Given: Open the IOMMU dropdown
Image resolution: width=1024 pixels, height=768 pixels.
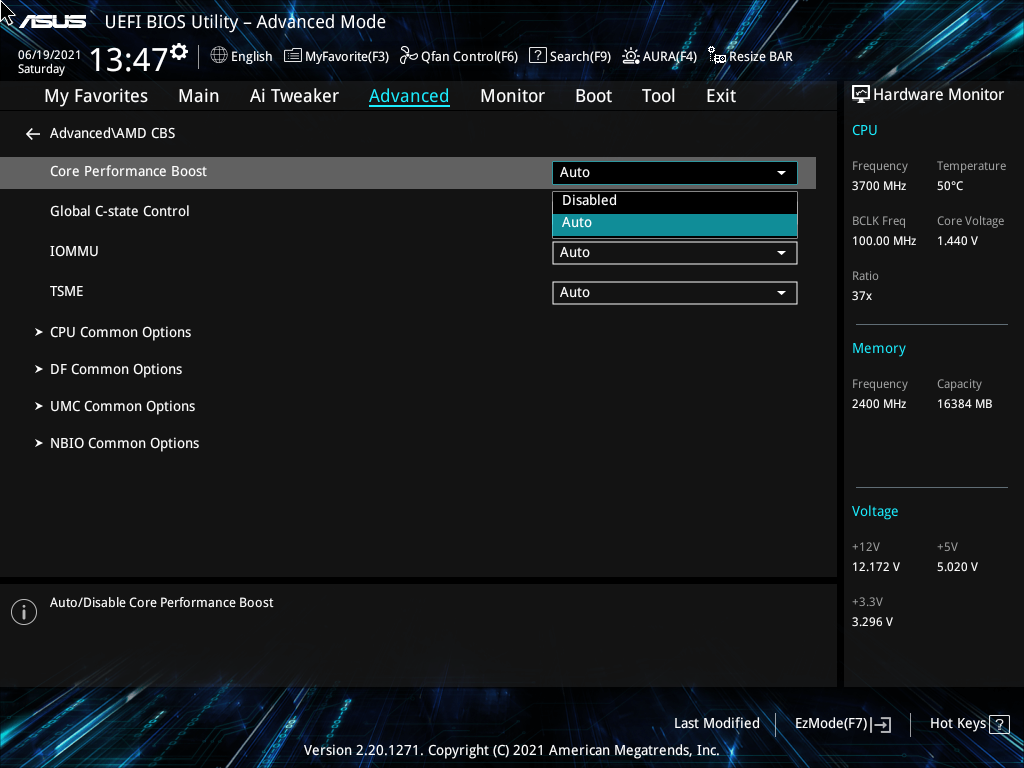Looking at the screenshot, I should [674, 252].
